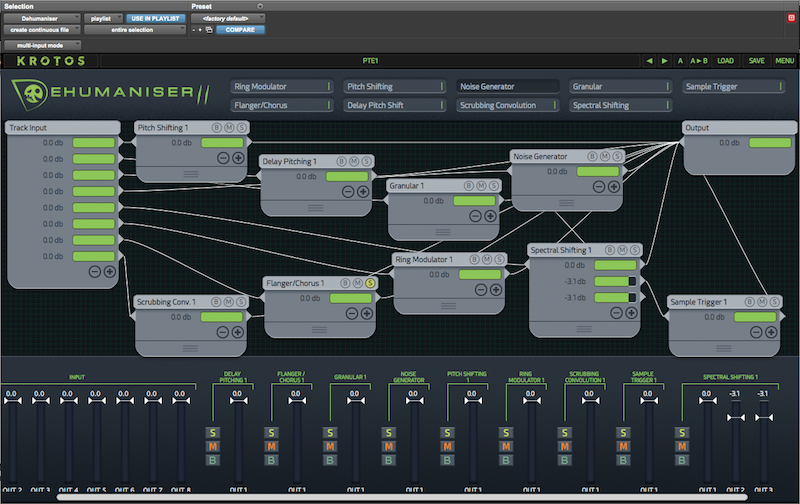Viewport: 800px width, 504px height.
Task: Open the multi-input mode dropdown
Action: pos(41,45)
